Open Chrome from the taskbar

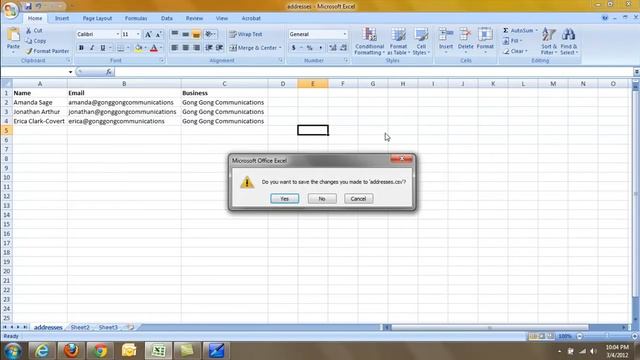point(100,351)
